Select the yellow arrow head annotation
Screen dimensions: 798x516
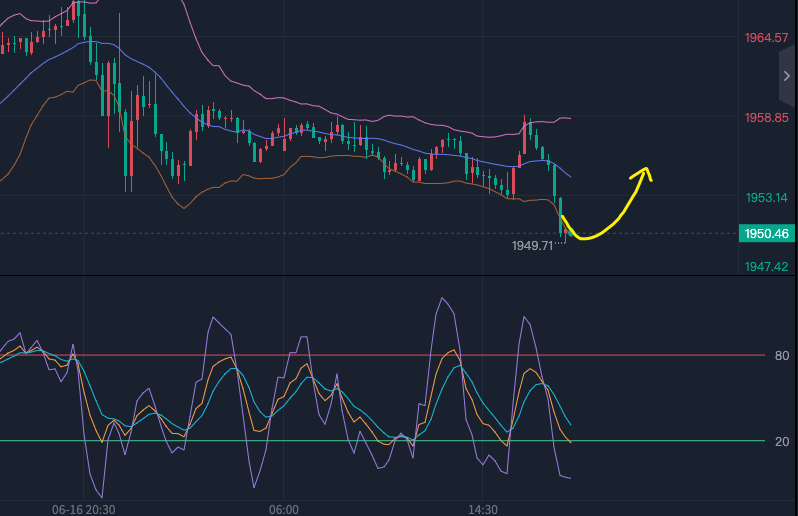[x=643, y=172]
